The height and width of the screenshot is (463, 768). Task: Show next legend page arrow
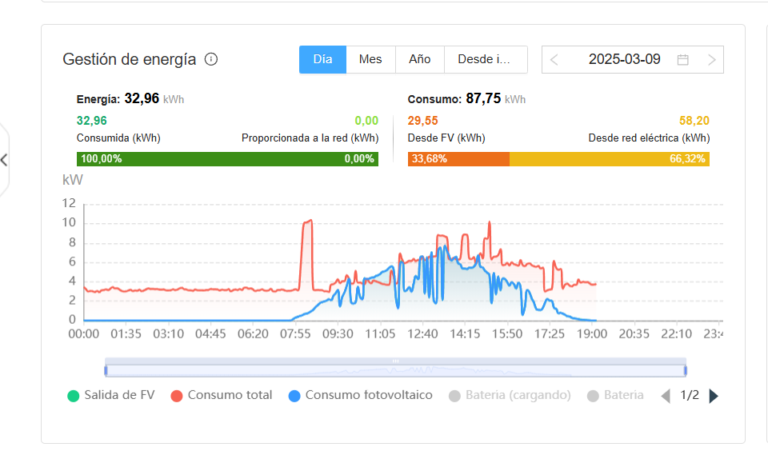click(713, 396)
